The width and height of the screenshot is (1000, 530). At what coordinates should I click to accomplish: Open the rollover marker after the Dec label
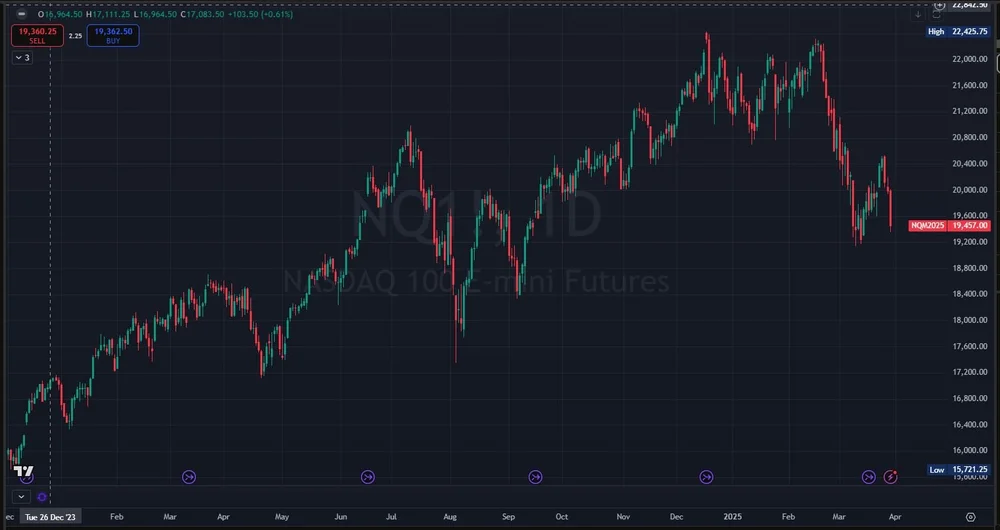706,476
